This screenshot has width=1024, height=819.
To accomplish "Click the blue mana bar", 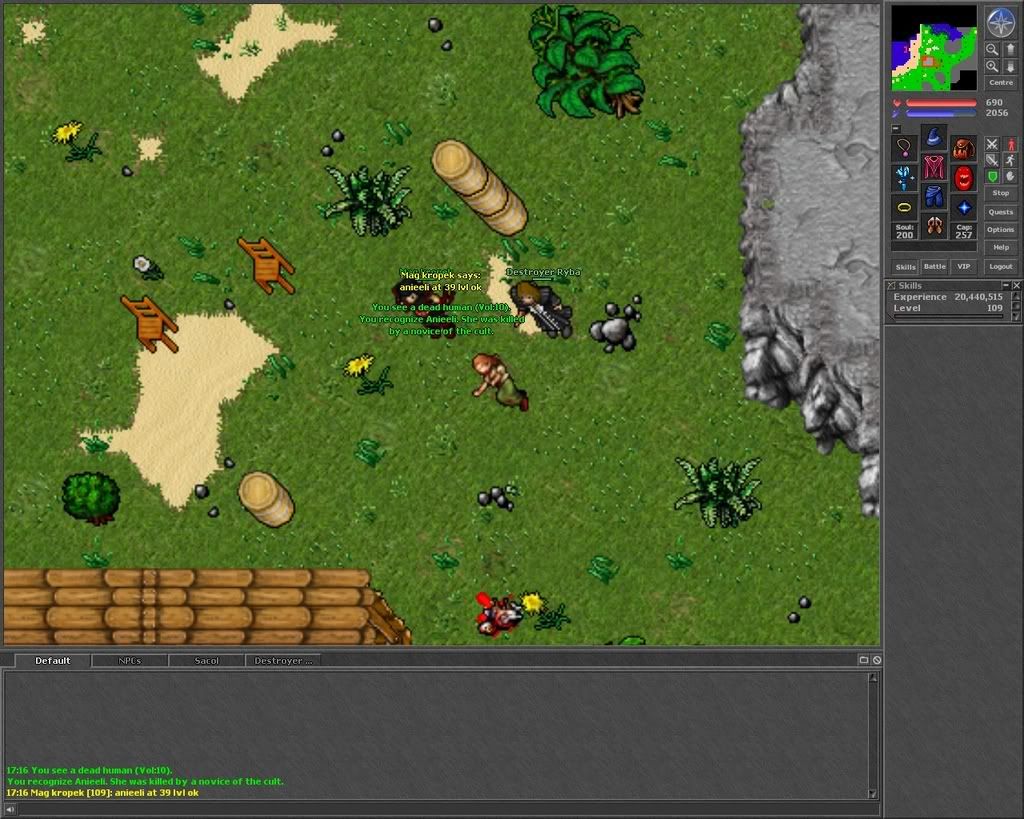I will (x=941, y=113).
